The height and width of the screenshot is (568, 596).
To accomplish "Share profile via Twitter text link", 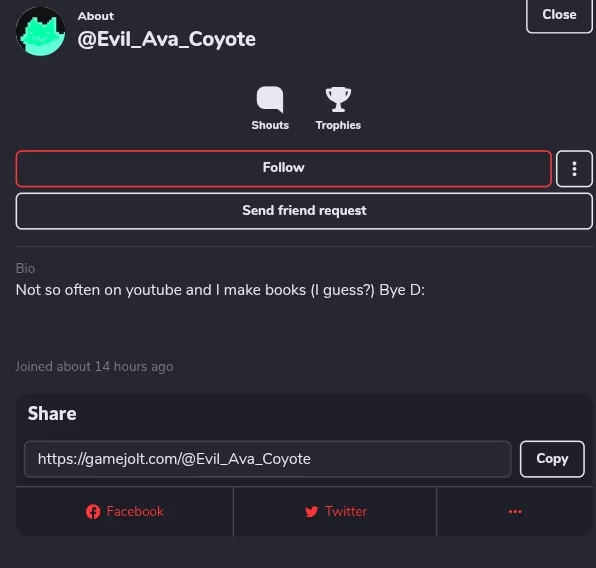I will coord(346,511).
